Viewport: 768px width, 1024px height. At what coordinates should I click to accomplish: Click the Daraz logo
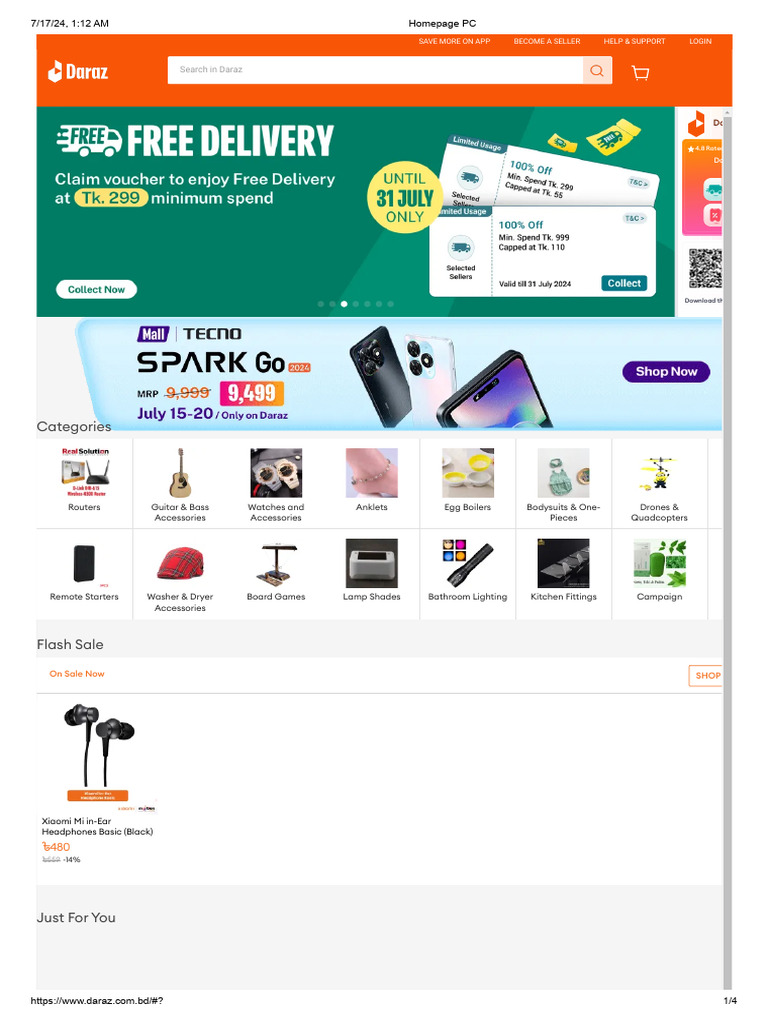[78, 71]
